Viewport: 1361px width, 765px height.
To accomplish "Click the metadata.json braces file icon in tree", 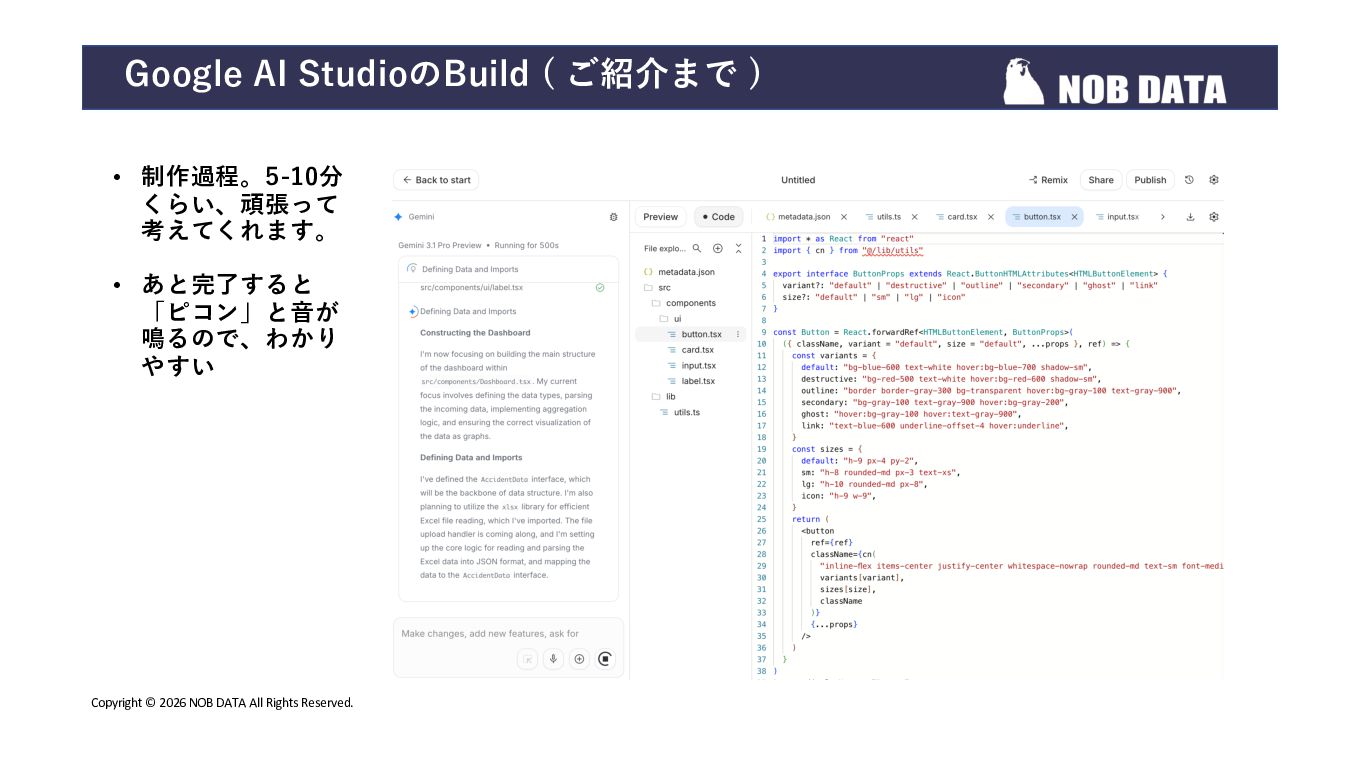I will point(648,272).
